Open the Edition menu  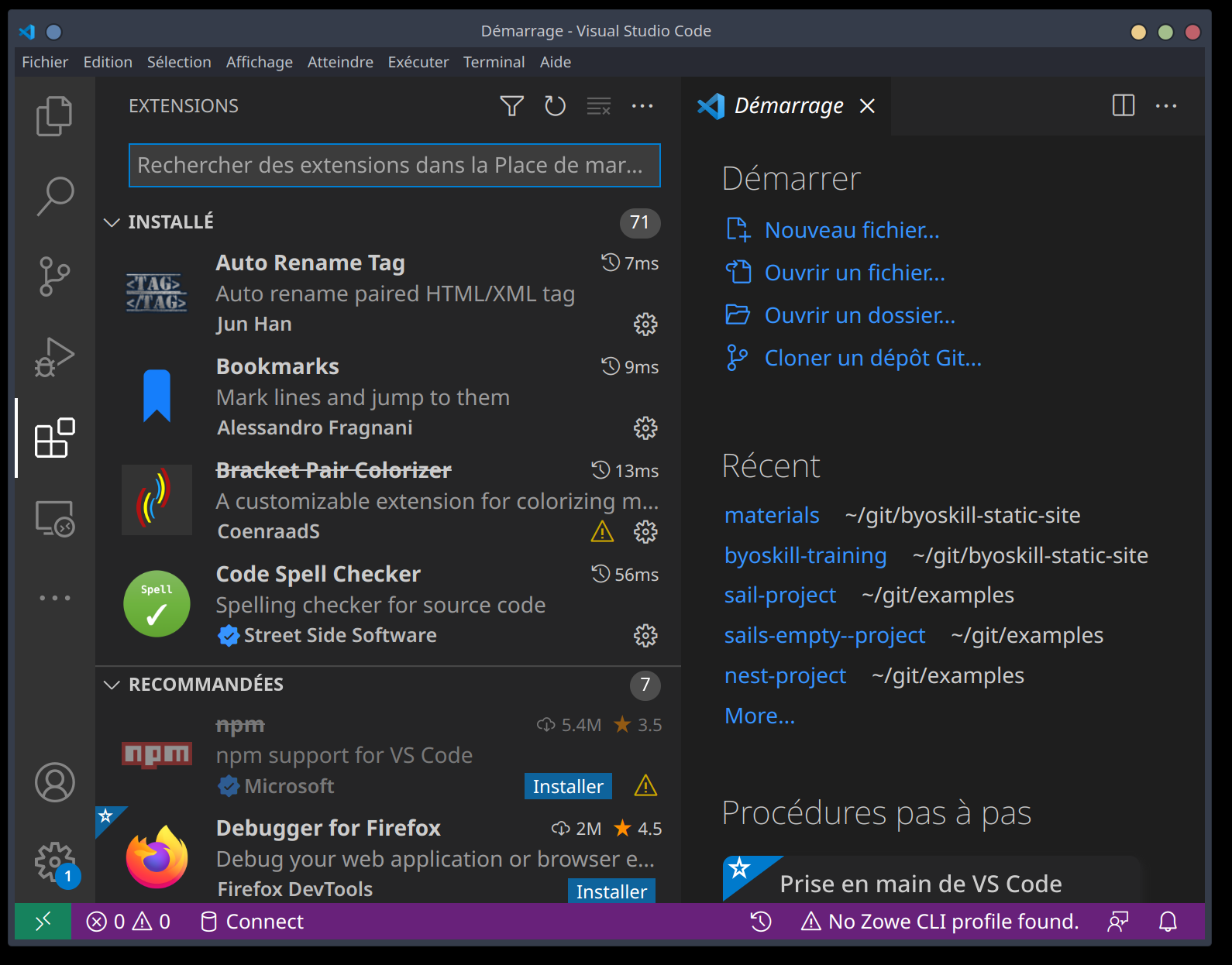[108, 62]
